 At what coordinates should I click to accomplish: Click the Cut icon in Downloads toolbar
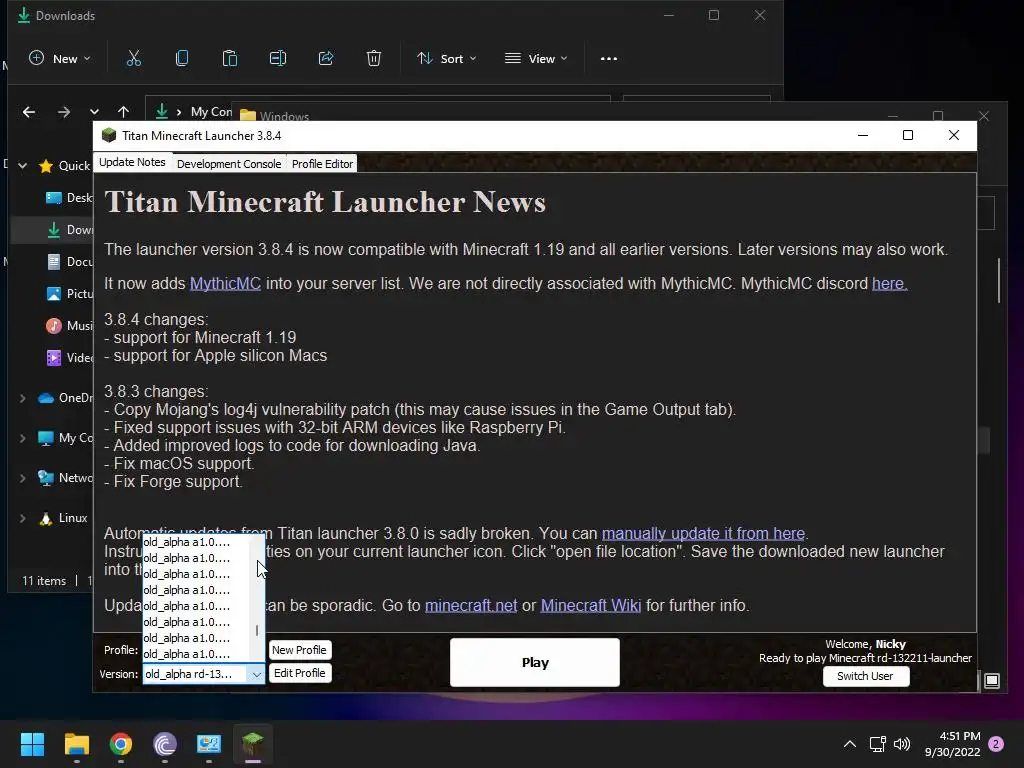[x=133, y=59]
